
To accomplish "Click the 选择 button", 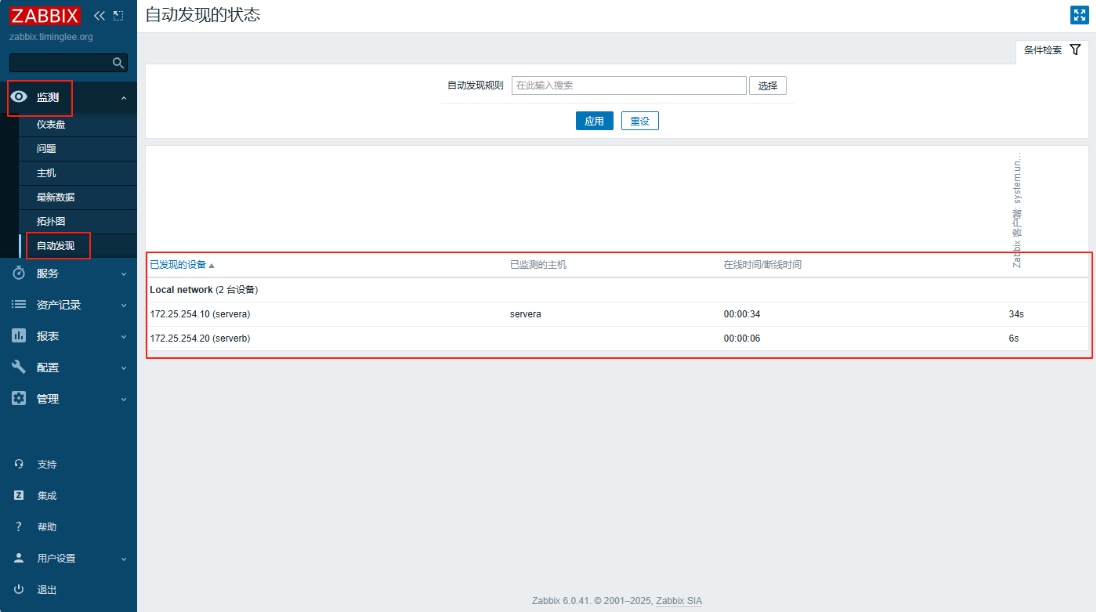I will pyautogui.click(x=767, y=85).
